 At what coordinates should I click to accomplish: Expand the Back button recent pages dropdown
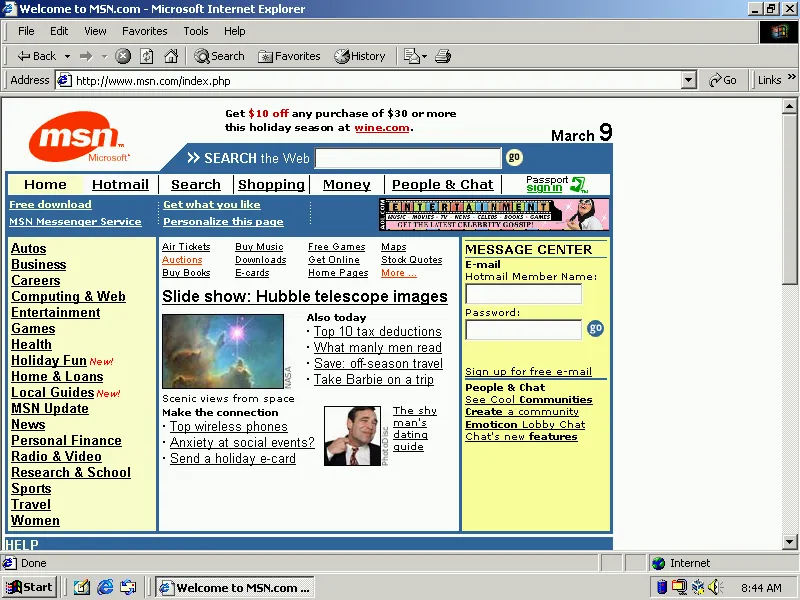click(68, 56)
